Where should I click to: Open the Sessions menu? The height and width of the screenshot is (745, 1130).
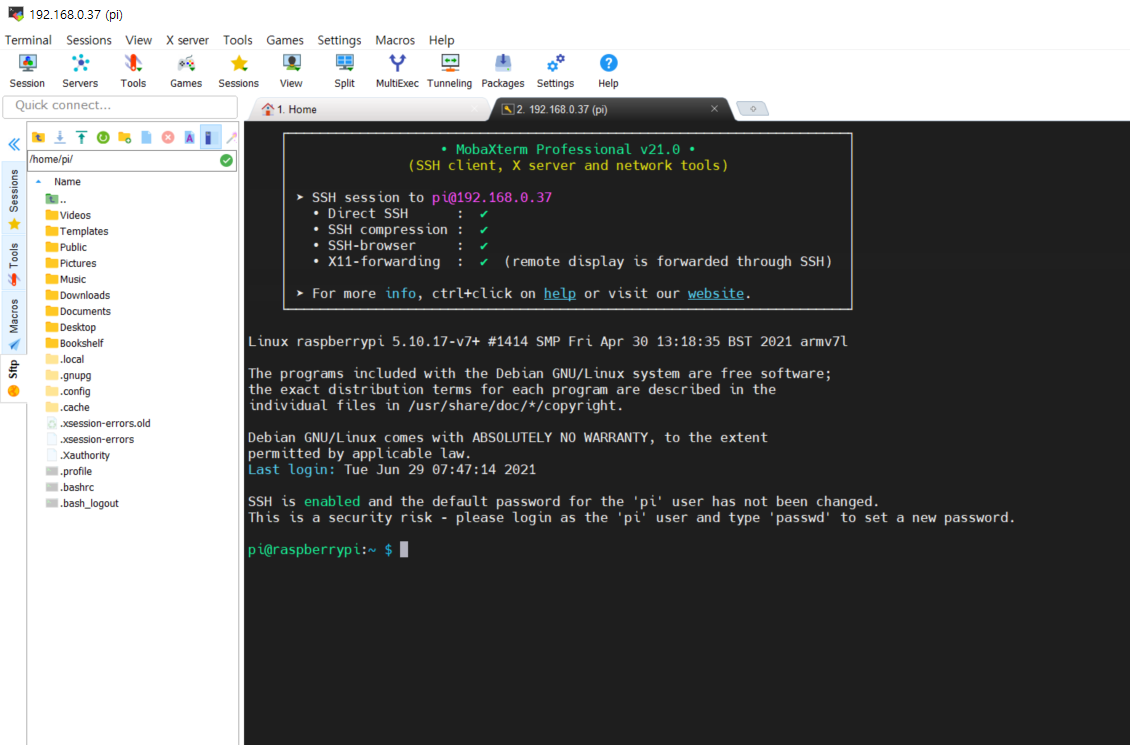89,40
